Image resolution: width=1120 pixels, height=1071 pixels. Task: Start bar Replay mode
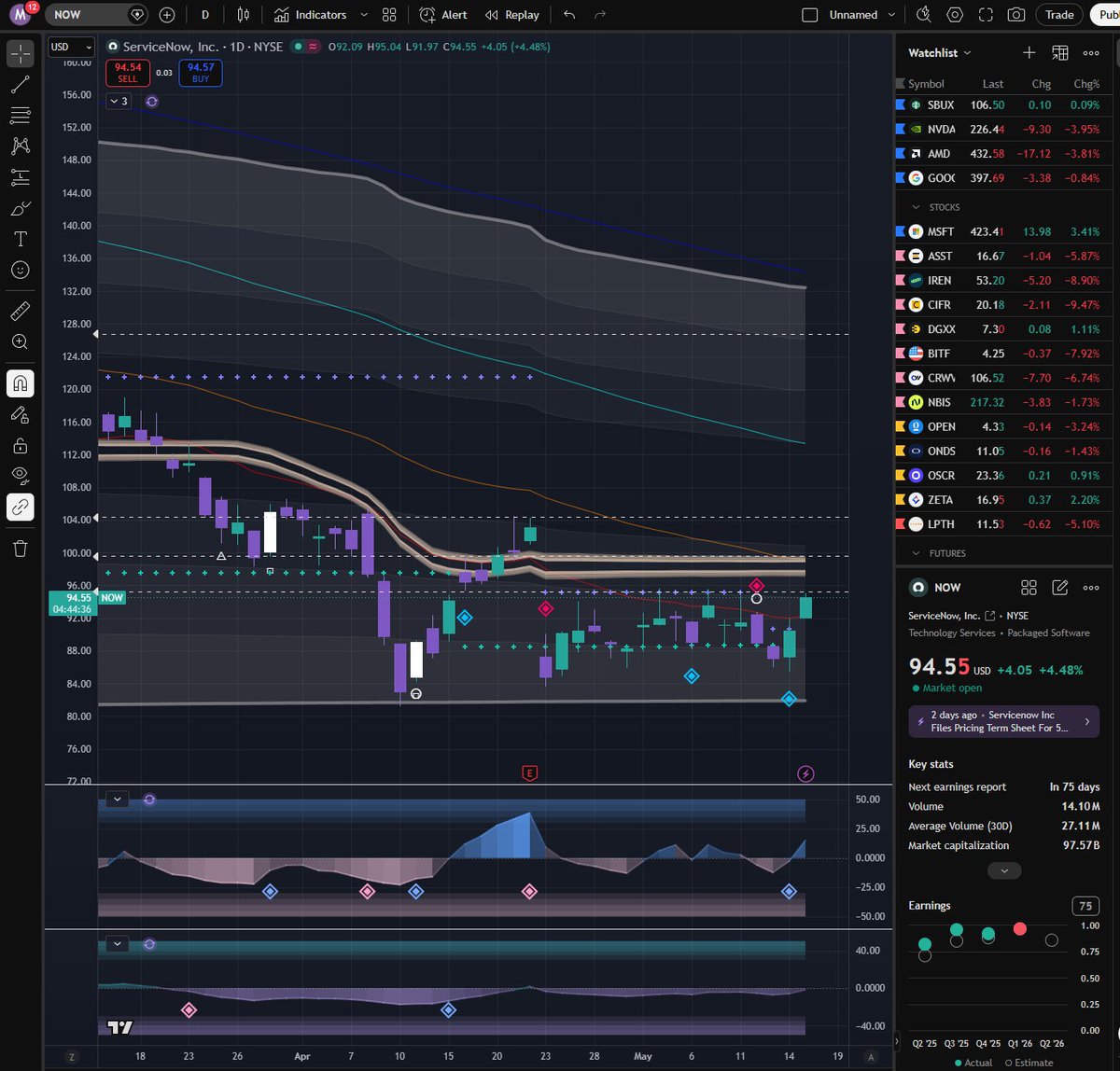point(512,15)
